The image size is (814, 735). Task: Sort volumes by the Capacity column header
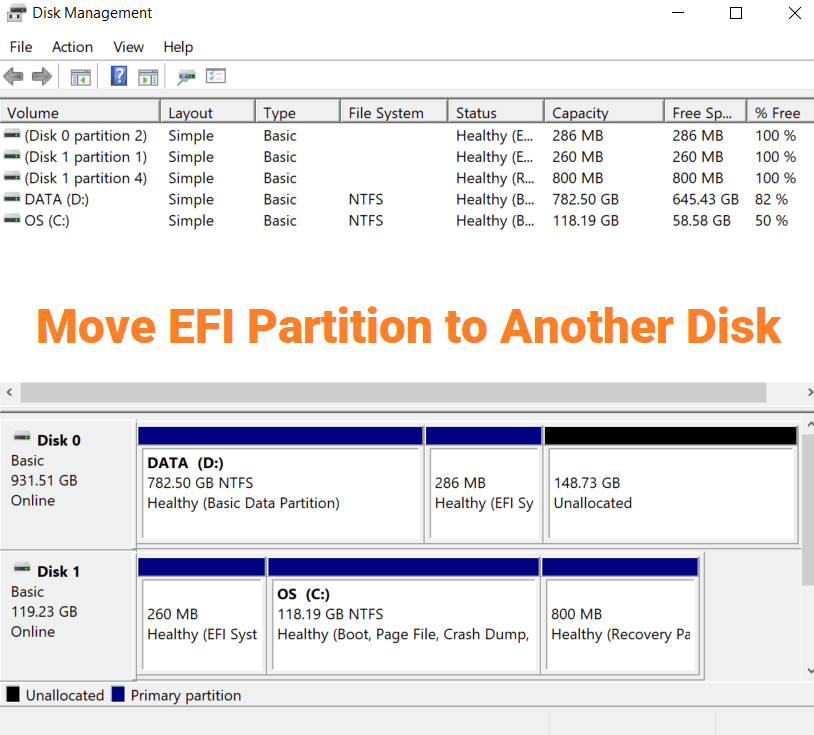pos(580,111)
